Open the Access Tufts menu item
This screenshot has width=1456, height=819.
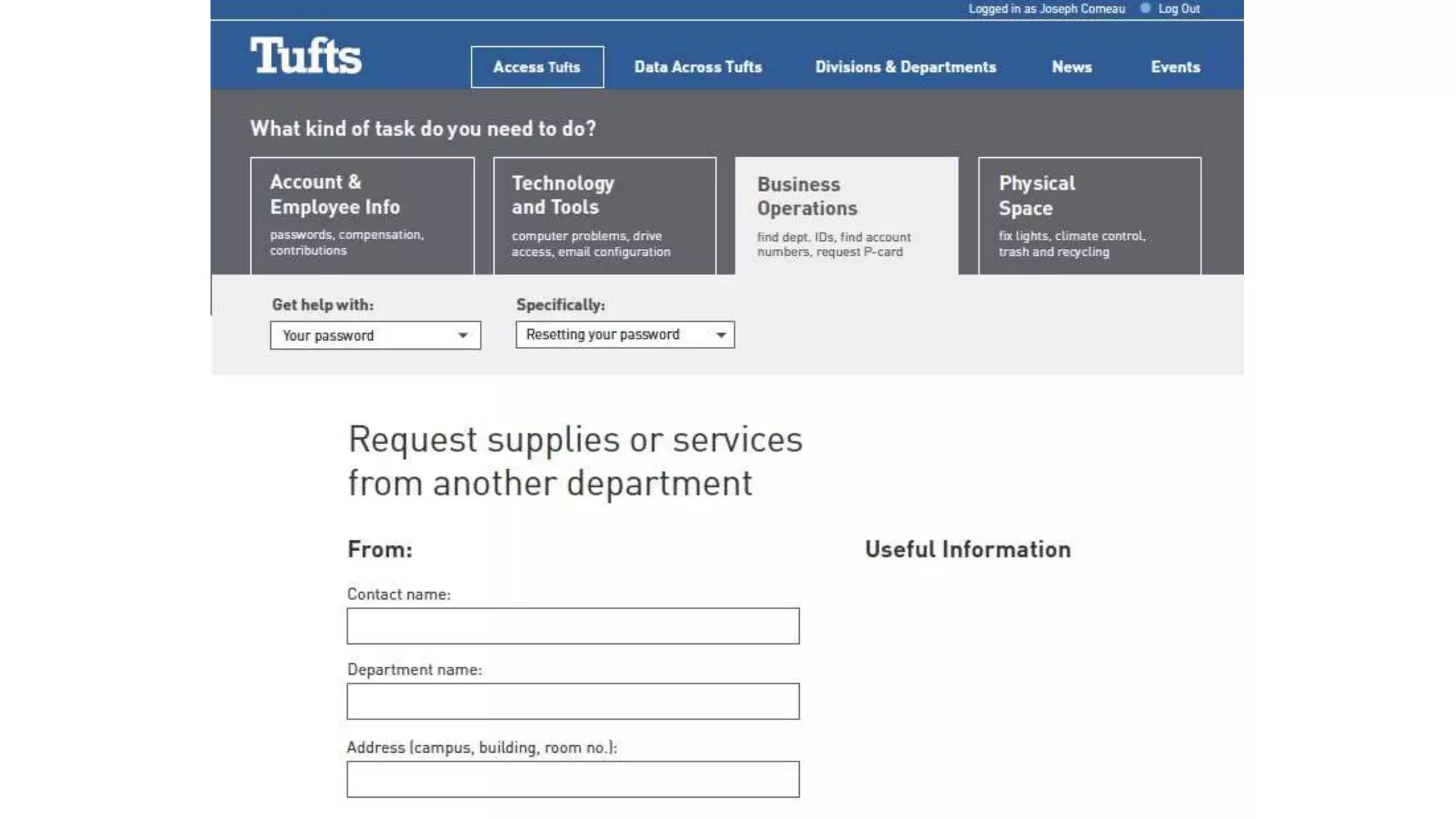point(537,67)
